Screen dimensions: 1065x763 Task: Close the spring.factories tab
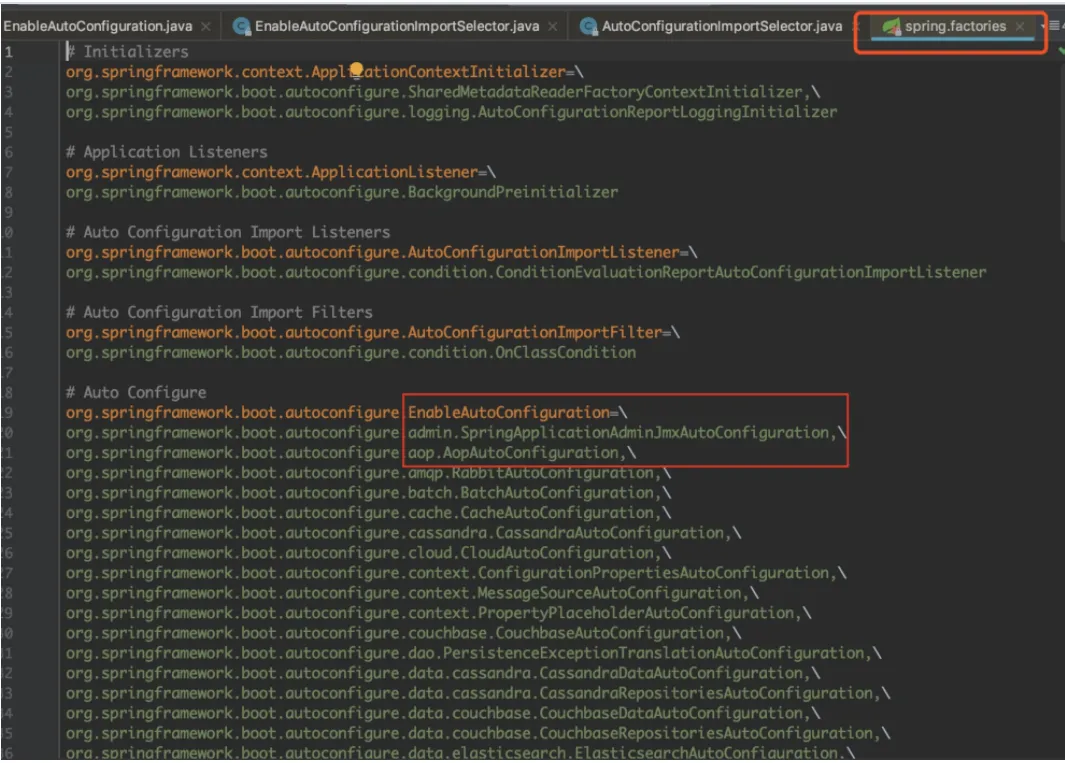[x=1019, y=26]
